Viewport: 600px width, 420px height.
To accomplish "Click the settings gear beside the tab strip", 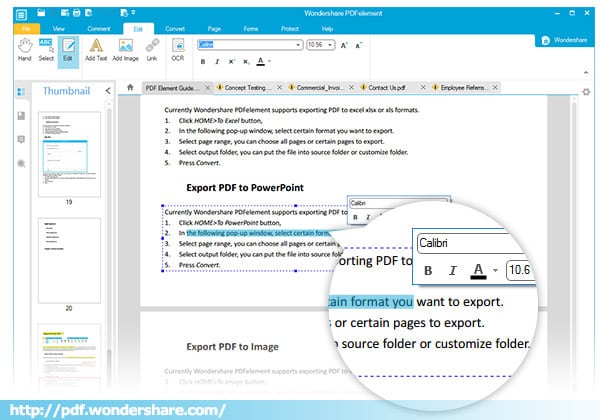I will pos(586,92).
